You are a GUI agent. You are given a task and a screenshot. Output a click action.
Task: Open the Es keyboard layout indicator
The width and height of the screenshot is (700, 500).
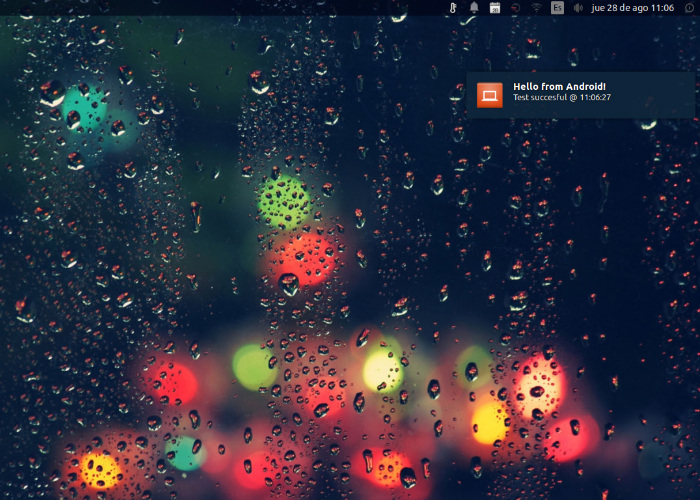[557, 8]
